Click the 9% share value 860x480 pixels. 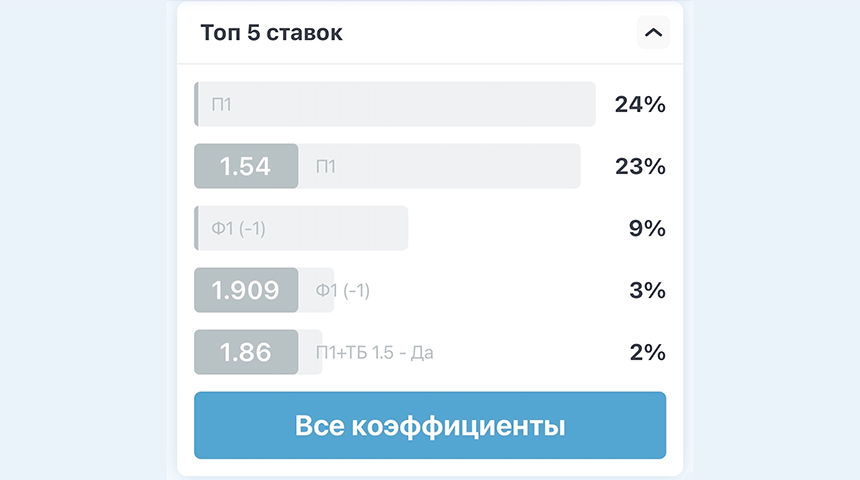click(x=647, y=228)
